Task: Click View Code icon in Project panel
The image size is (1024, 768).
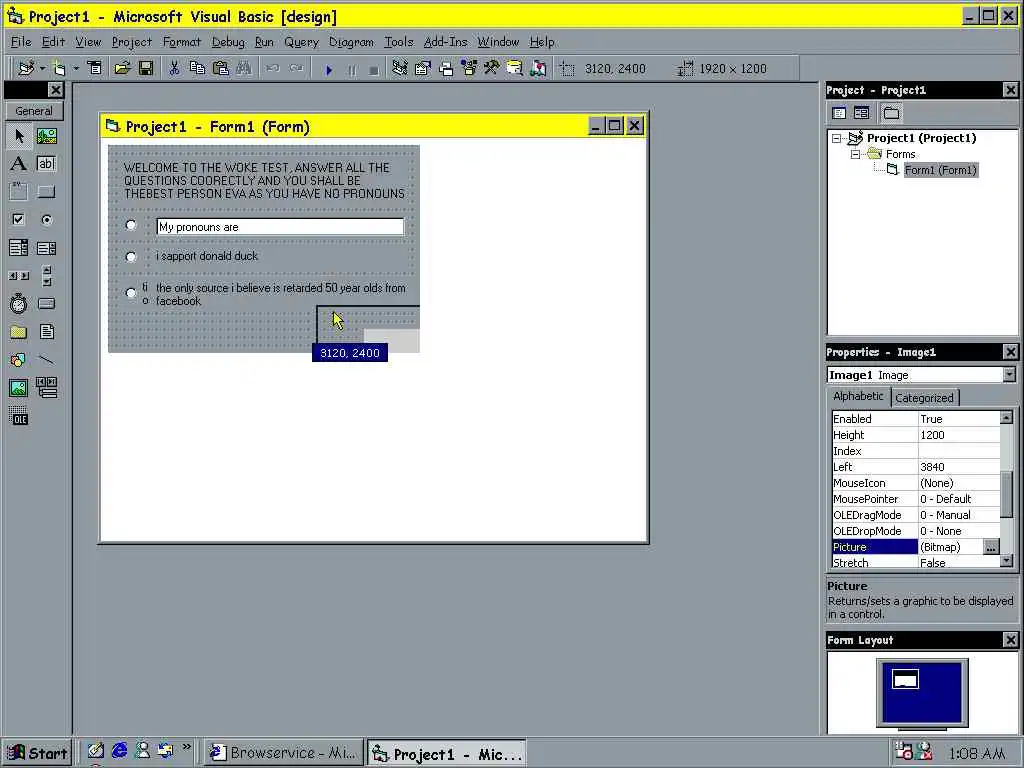Action: [840, 113]
